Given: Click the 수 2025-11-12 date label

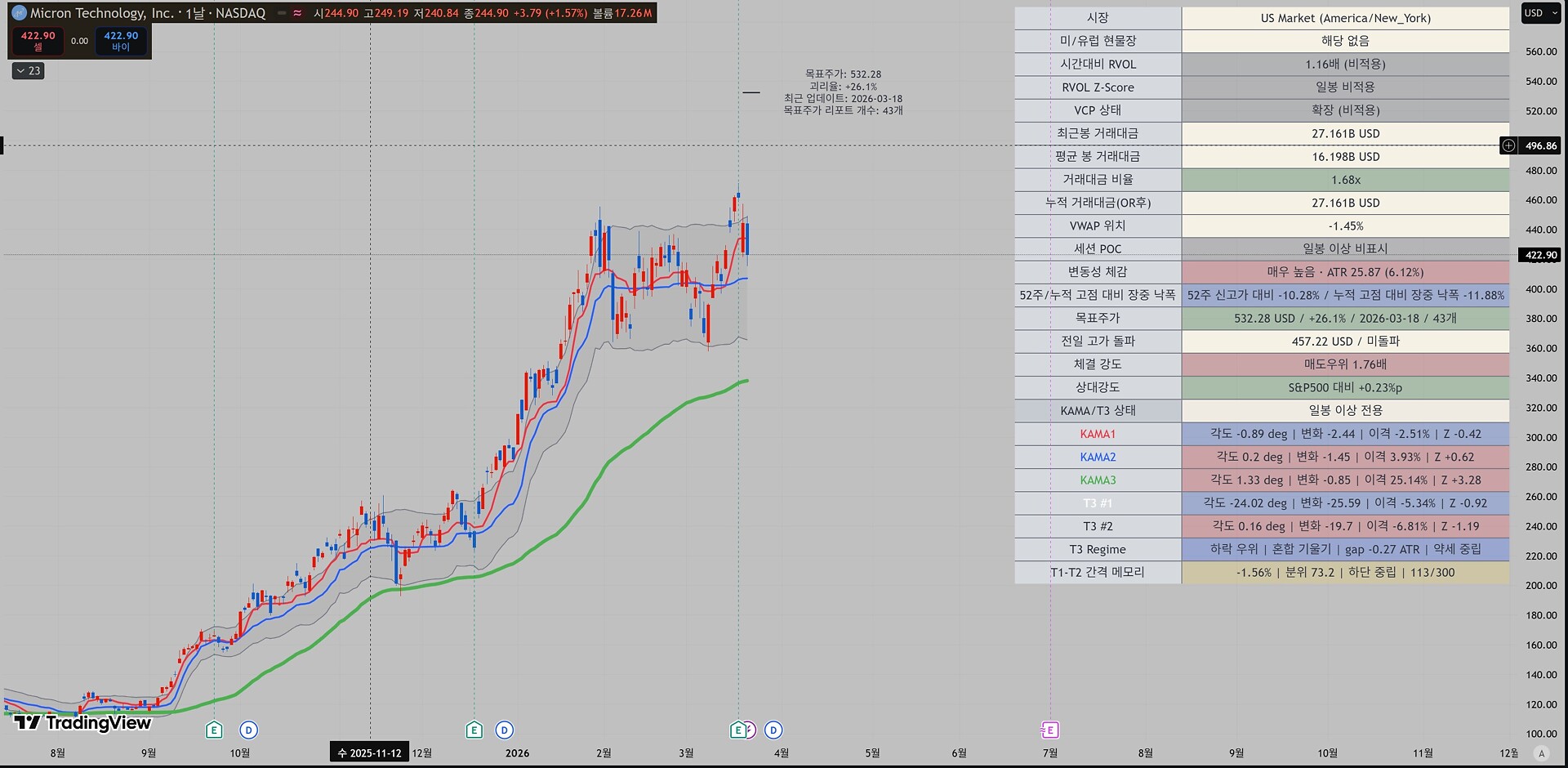Looking at the screenshot, I should coord(370,752).
